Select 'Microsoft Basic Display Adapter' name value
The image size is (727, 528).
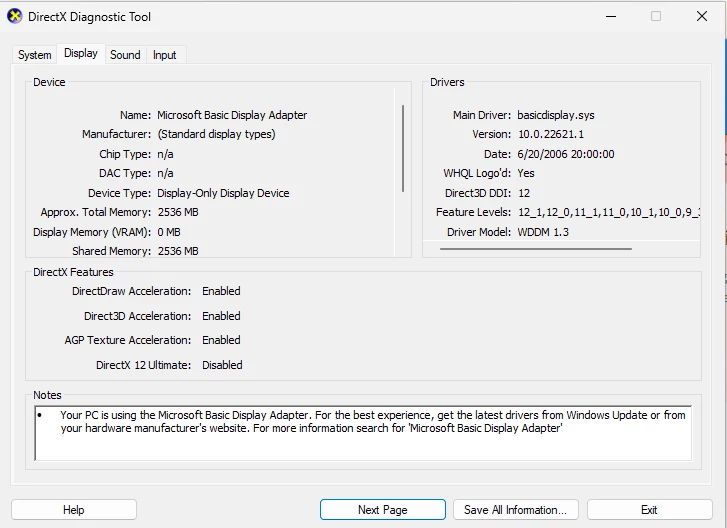pyautogui.click(x=232, y=115)
